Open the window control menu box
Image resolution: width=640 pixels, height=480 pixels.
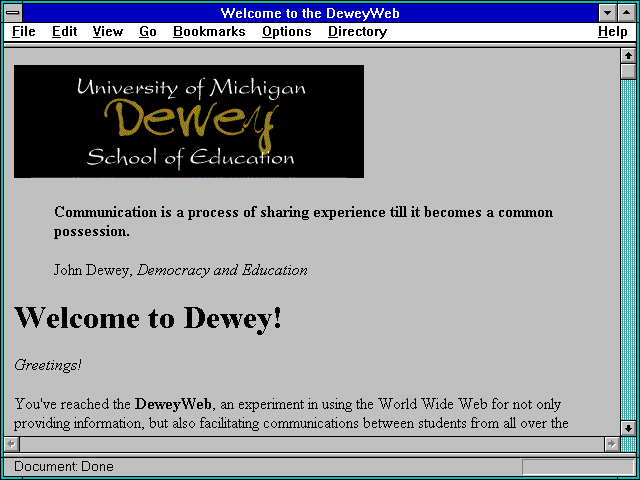[x=13, y=13]
